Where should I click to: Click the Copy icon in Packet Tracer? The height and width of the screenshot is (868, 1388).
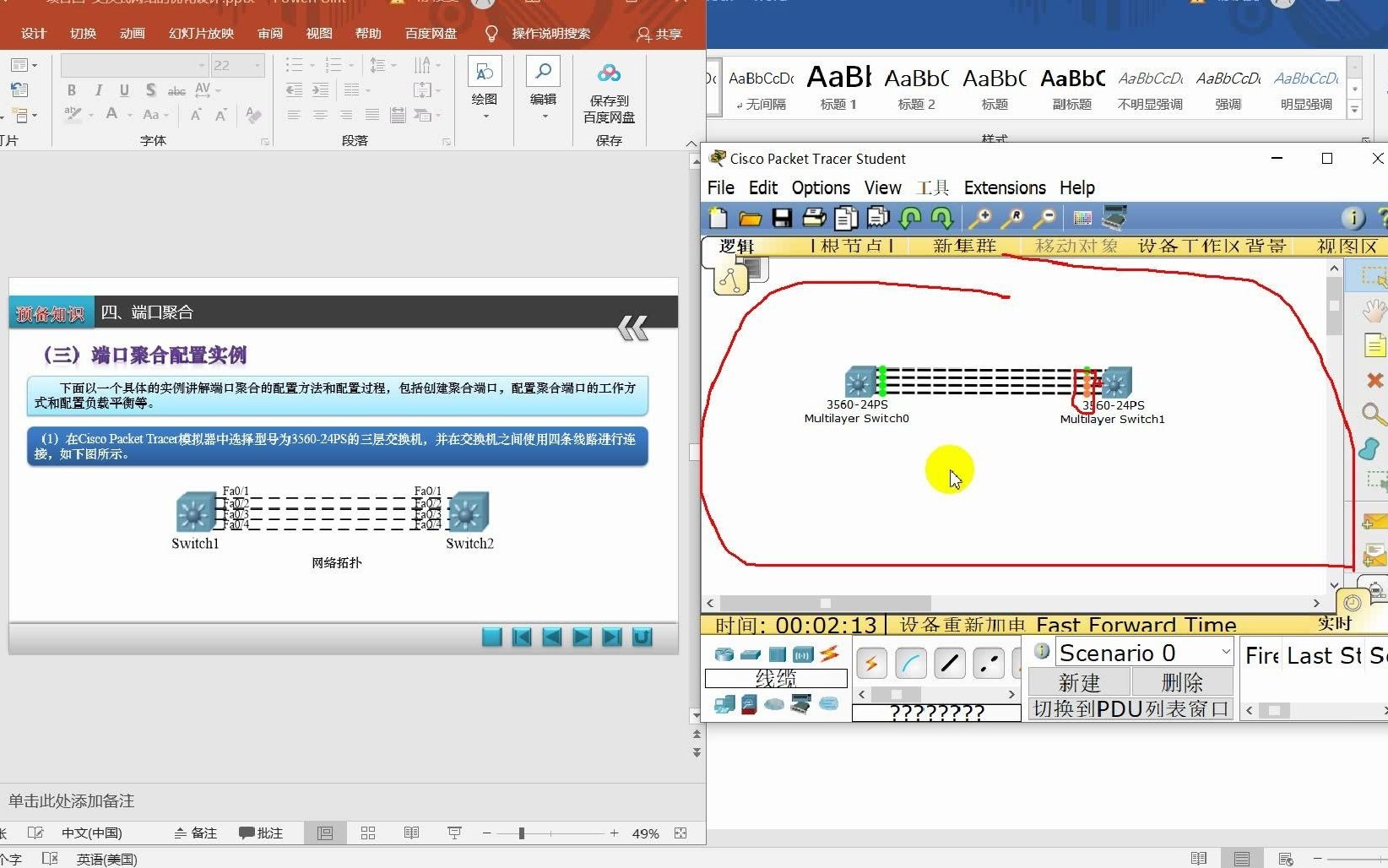coord(846,218)
